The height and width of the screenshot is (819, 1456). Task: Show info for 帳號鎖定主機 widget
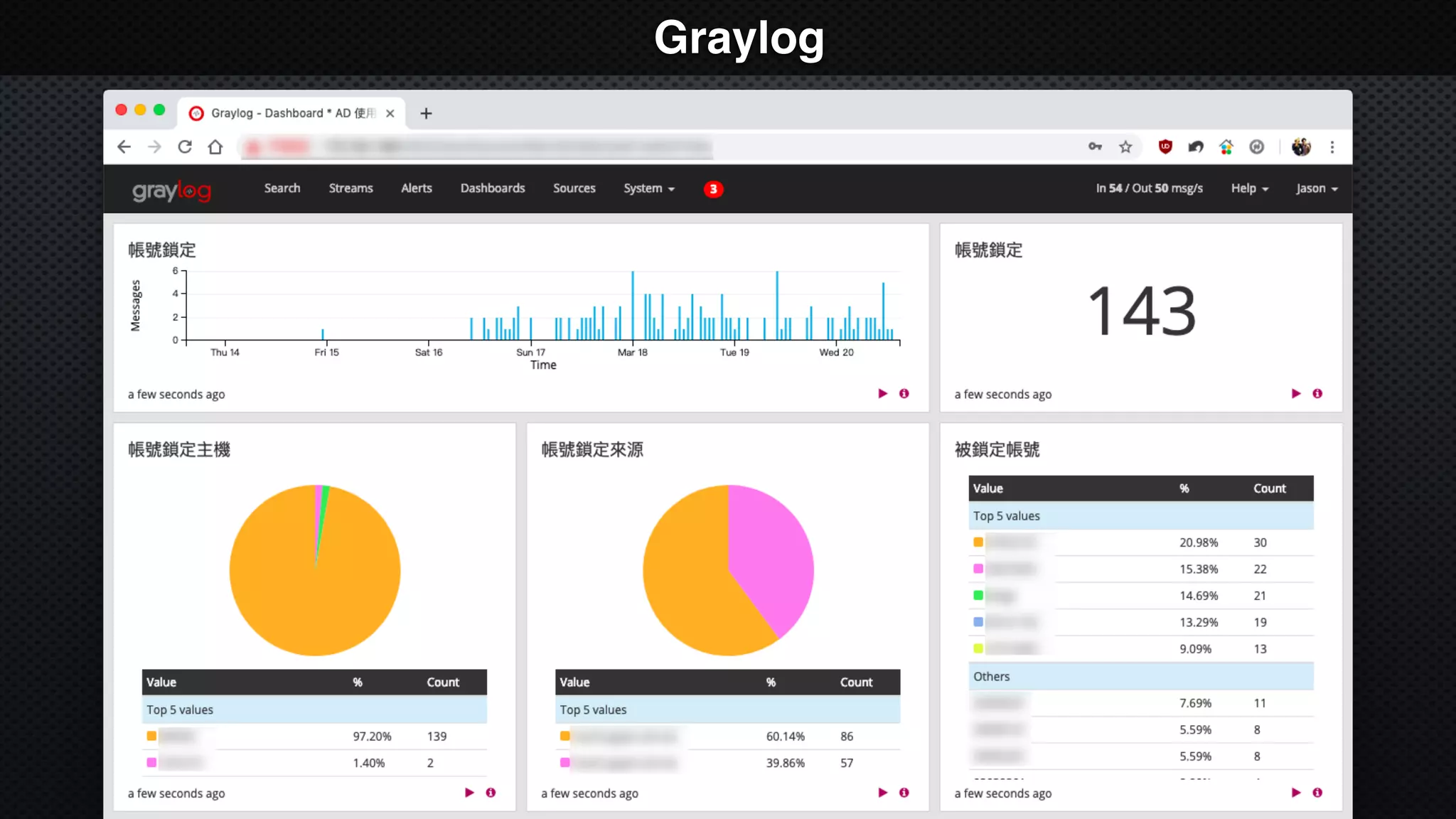pos(491,792)
